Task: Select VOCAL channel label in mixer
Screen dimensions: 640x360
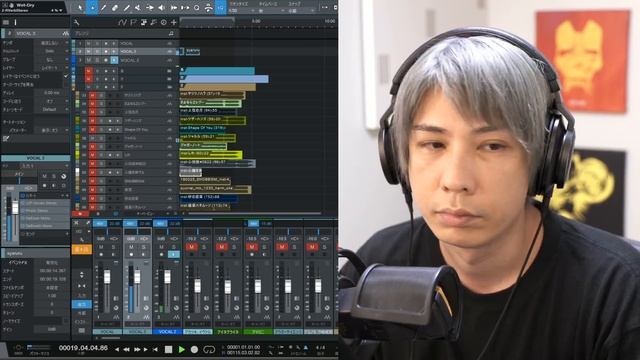Action: [107, 332]
